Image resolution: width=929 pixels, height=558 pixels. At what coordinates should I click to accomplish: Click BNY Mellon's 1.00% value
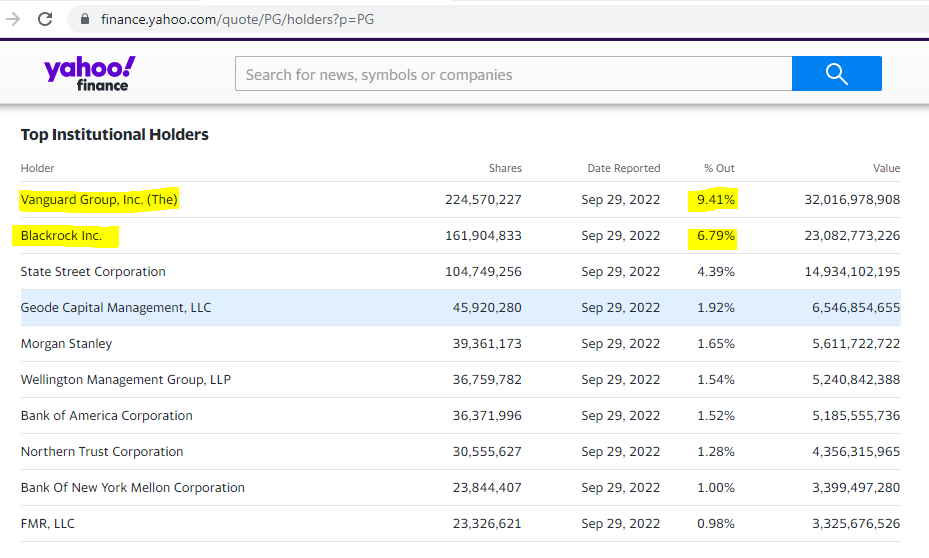tap(716, 488)
